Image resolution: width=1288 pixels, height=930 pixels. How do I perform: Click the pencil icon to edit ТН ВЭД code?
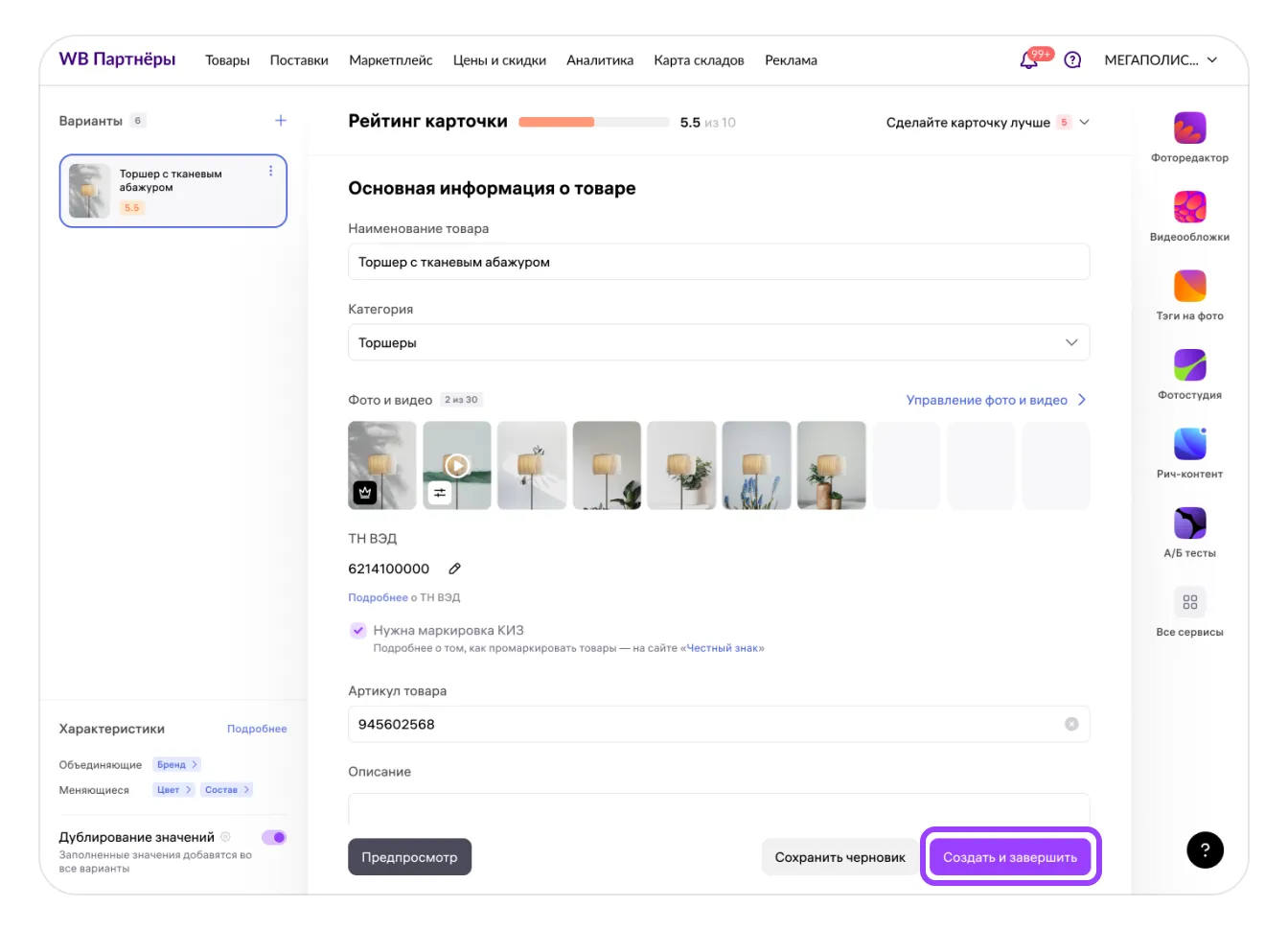coord(455,569)
